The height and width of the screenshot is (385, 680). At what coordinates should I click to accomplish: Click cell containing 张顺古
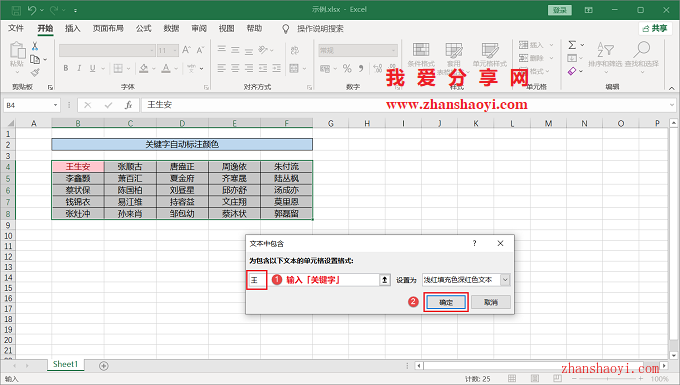click(130, 166)
